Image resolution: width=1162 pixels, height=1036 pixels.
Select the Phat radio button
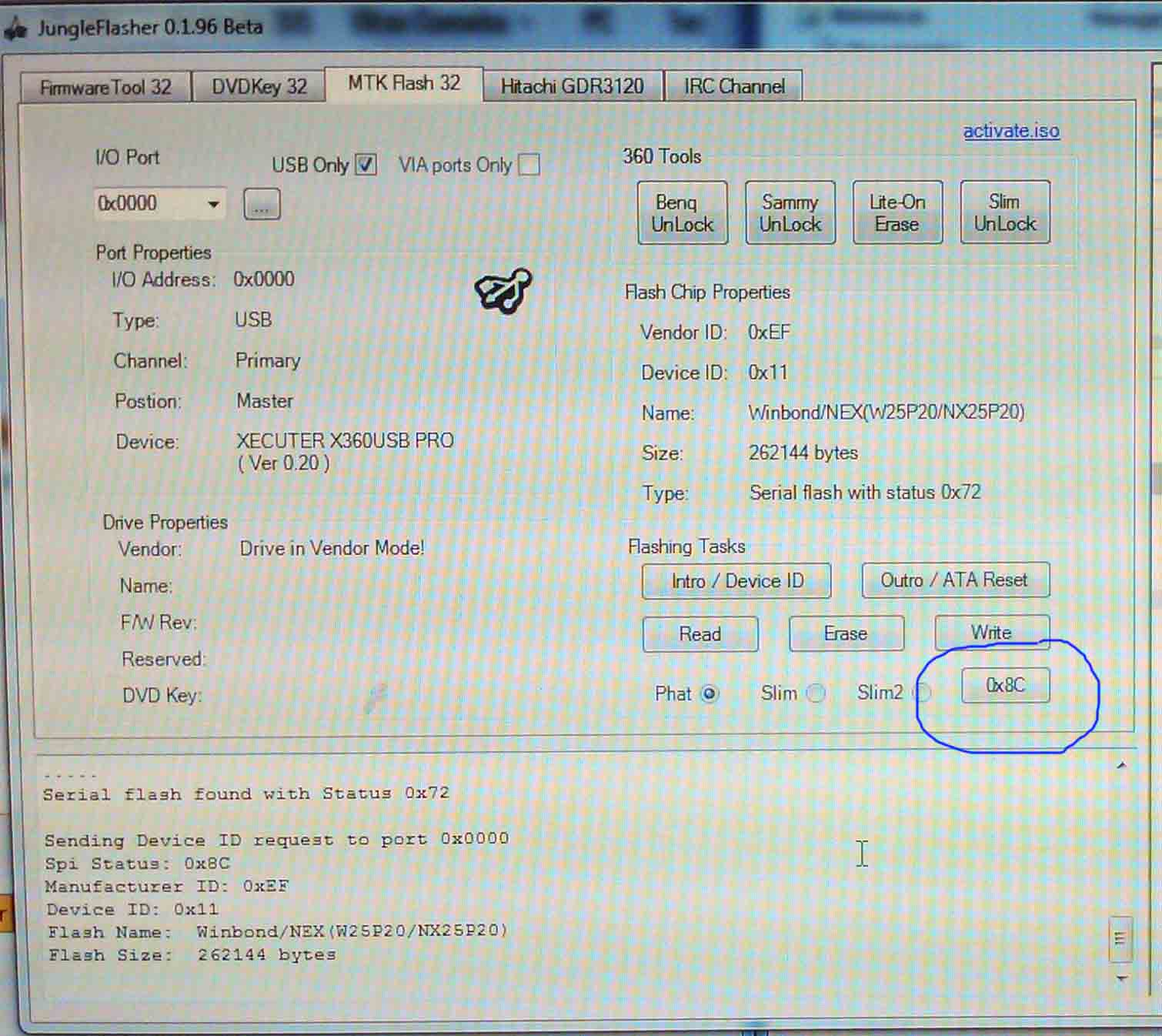tap(710, 693)
